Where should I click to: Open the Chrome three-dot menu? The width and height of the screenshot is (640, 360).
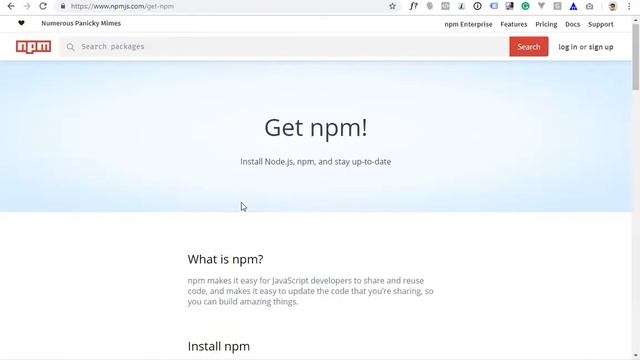point(629,6)
